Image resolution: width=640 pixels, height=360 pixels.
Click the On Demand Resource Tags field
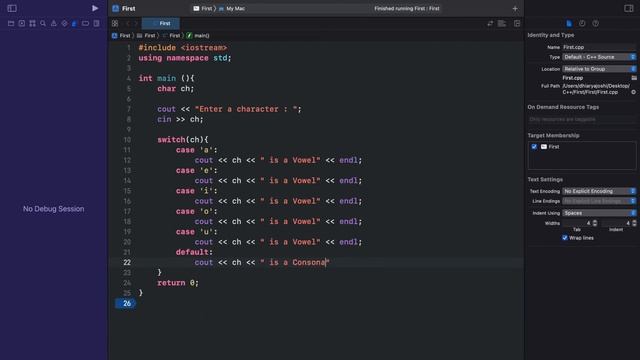click(582, 120)
